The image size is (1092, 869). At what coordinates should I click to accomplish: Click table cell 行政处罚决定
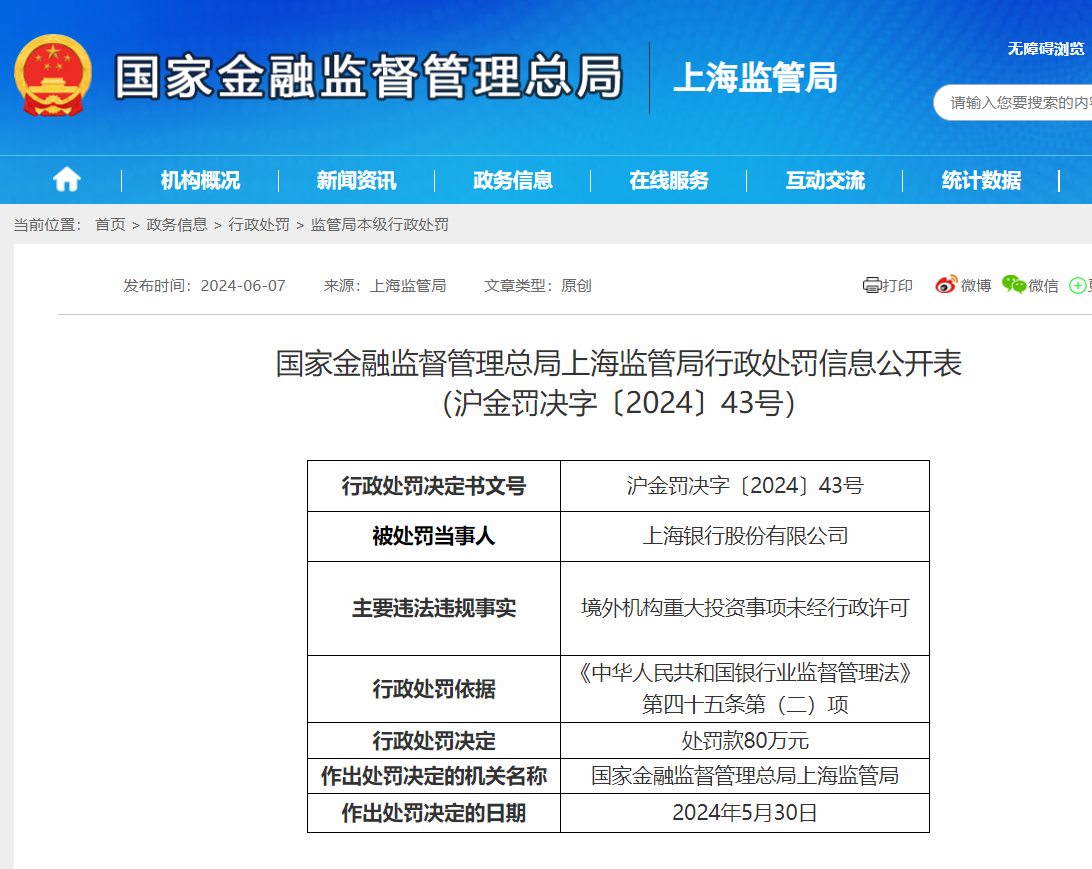(x=434, y=740)
